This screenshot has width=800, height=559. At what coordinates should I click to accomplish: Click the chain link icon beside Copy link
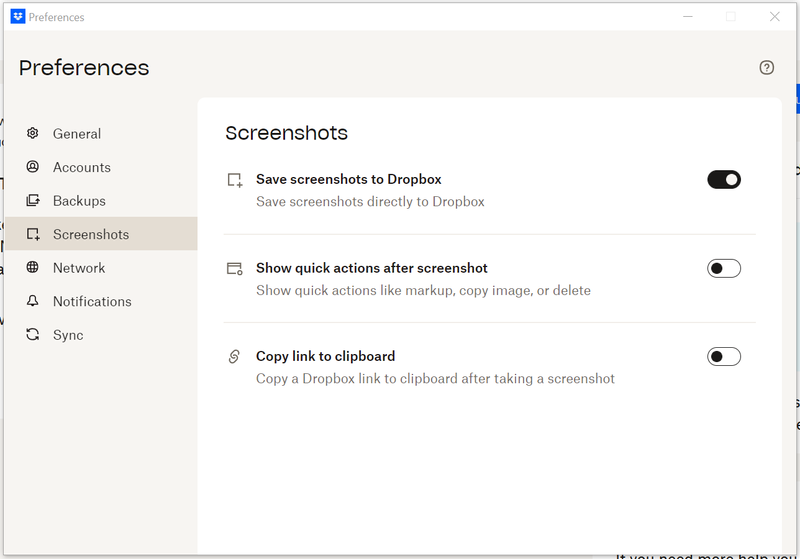[x=235, y=356]
